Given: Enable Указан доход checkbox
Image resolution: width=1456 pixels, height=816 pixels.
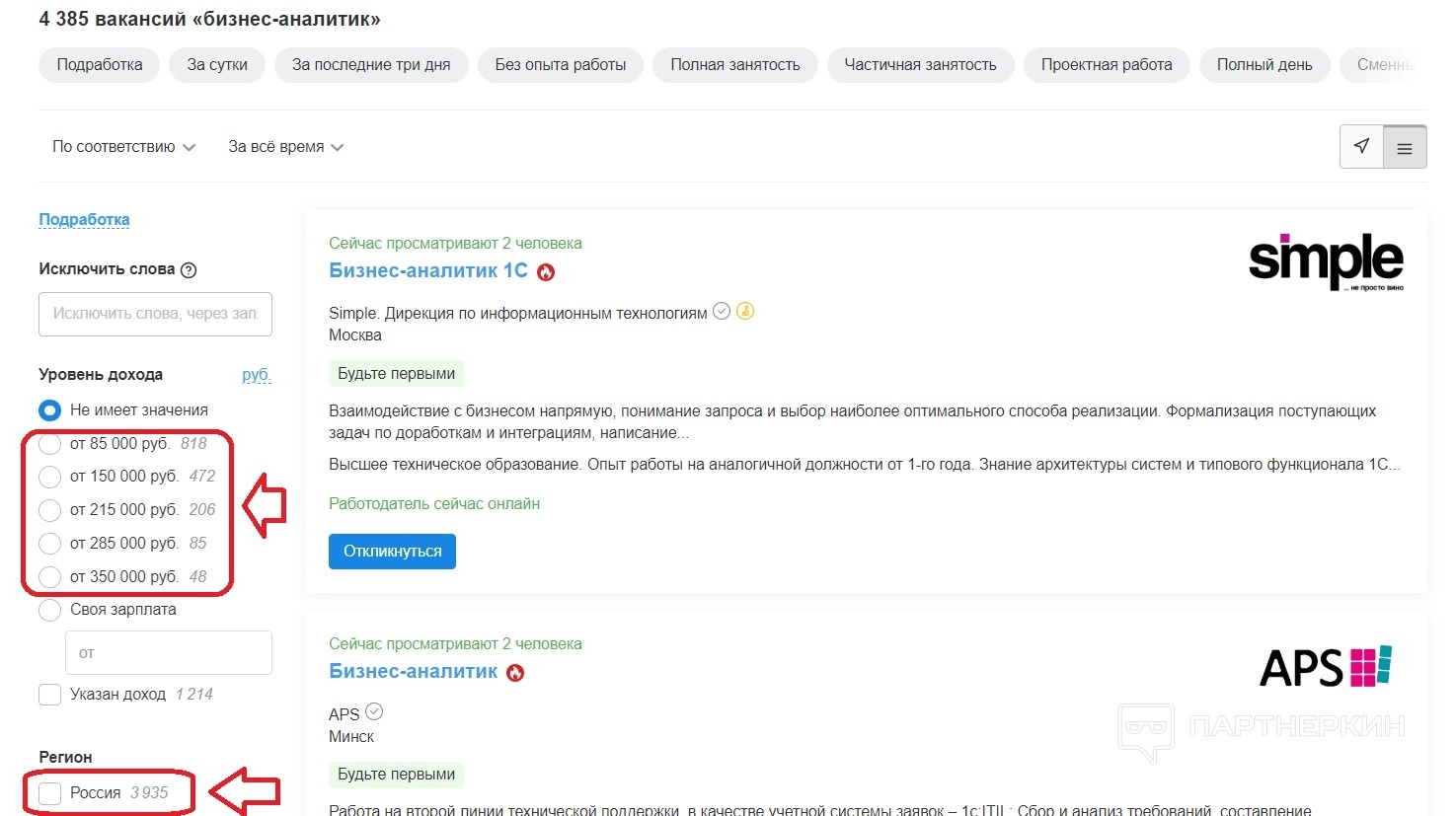Looking at the screenshot, I should point(50,695).
